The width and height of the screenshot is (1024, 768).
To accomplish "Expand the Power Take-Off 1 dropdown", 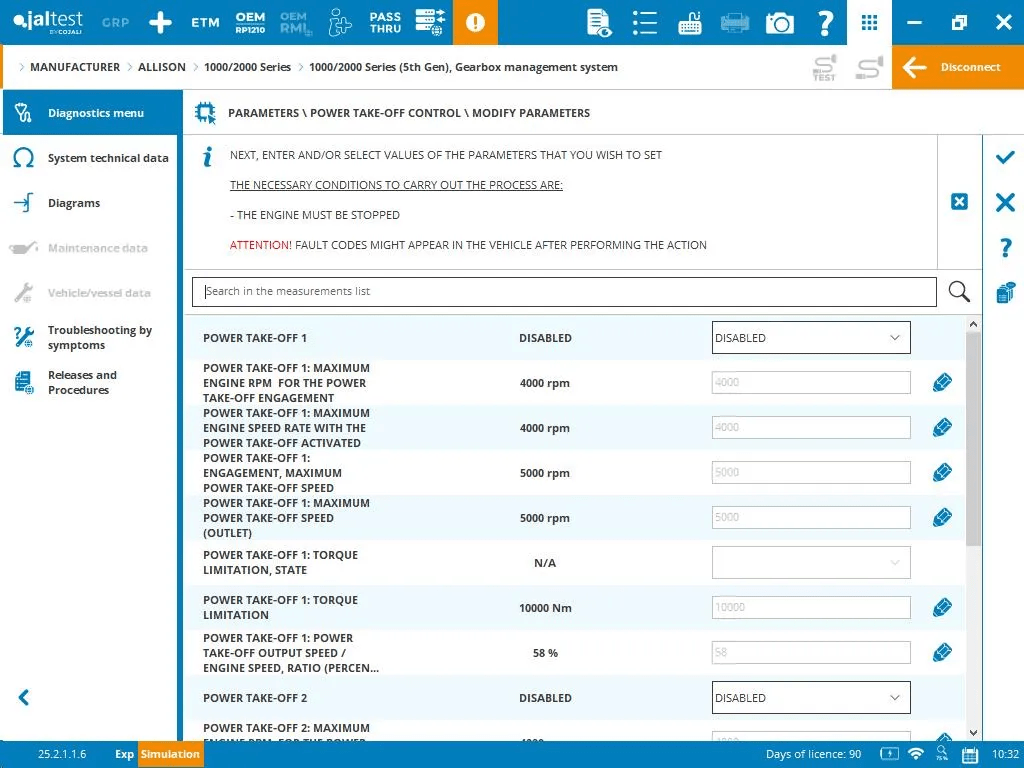I will [x=811, y=338].
